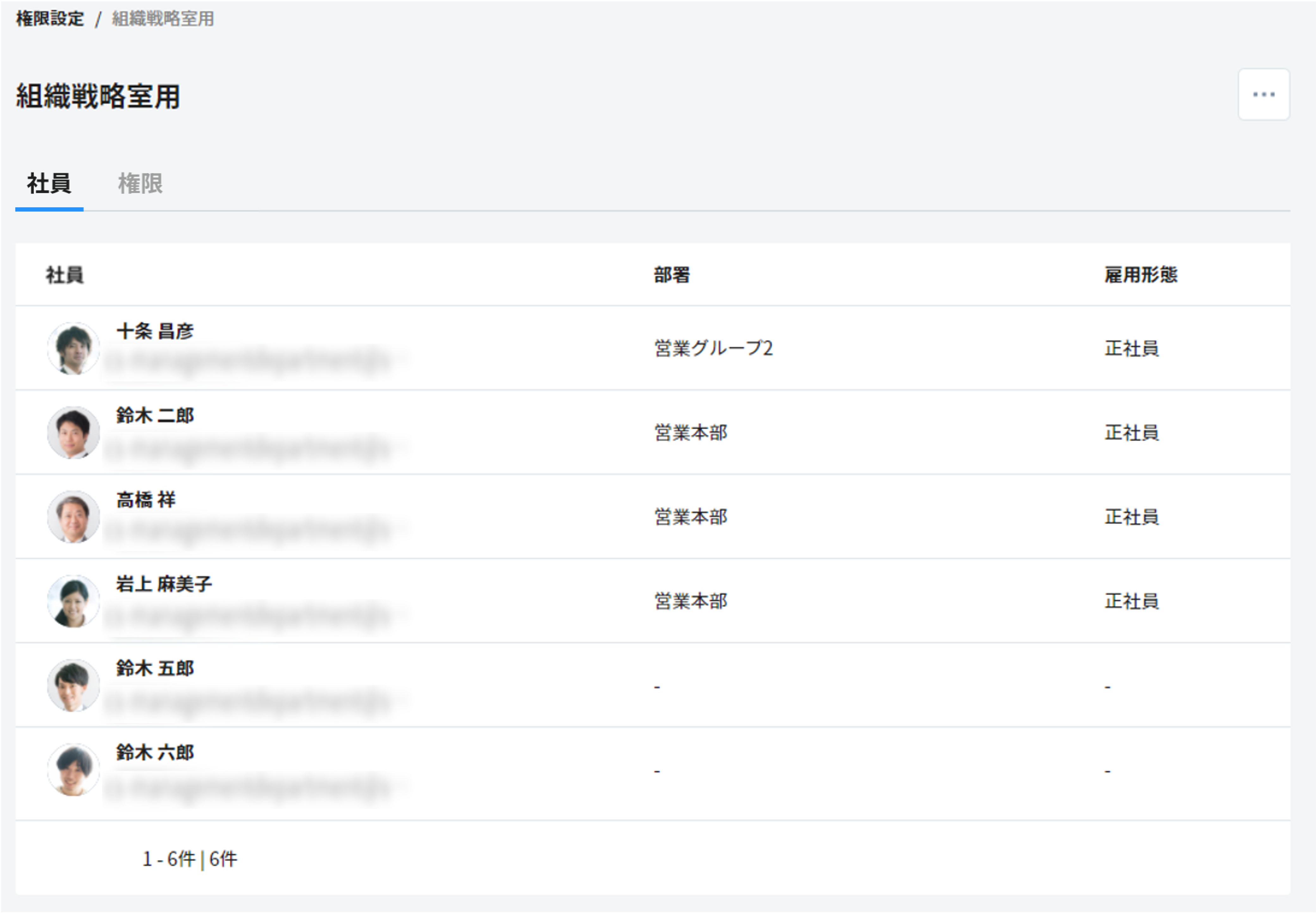Viewport: 1316px width, 913px height.
Task: Go back via 権限設定 breadcrumb link
Action: [50, 19]
